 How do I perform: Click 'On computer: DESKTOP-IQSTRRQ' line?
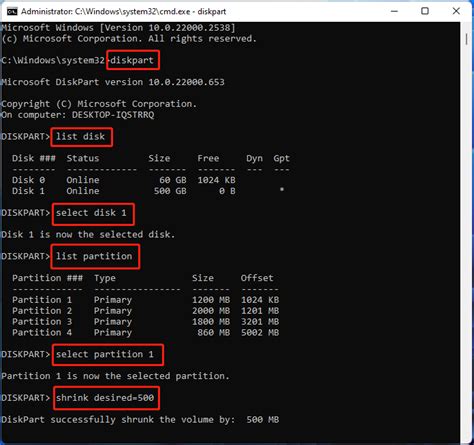pos(78,115)
